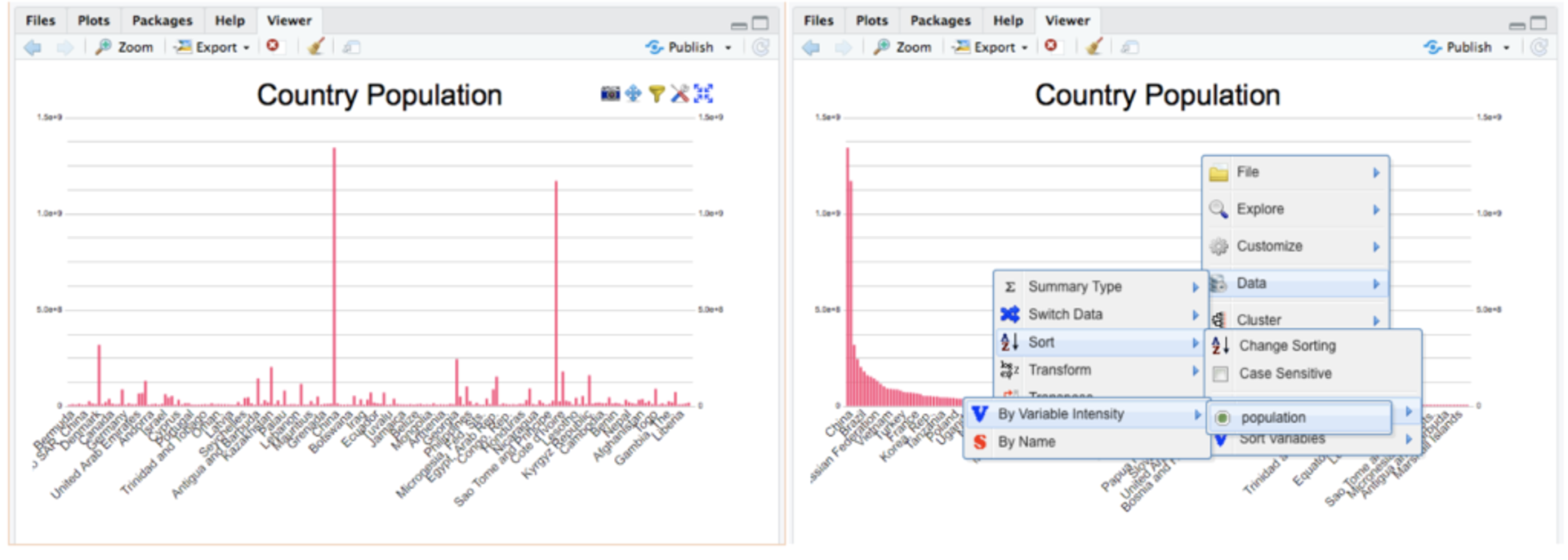Screen dimensions: 1568x560
Task: Open Export dropdown in left Viewer pane
Action: click(212, 47)
